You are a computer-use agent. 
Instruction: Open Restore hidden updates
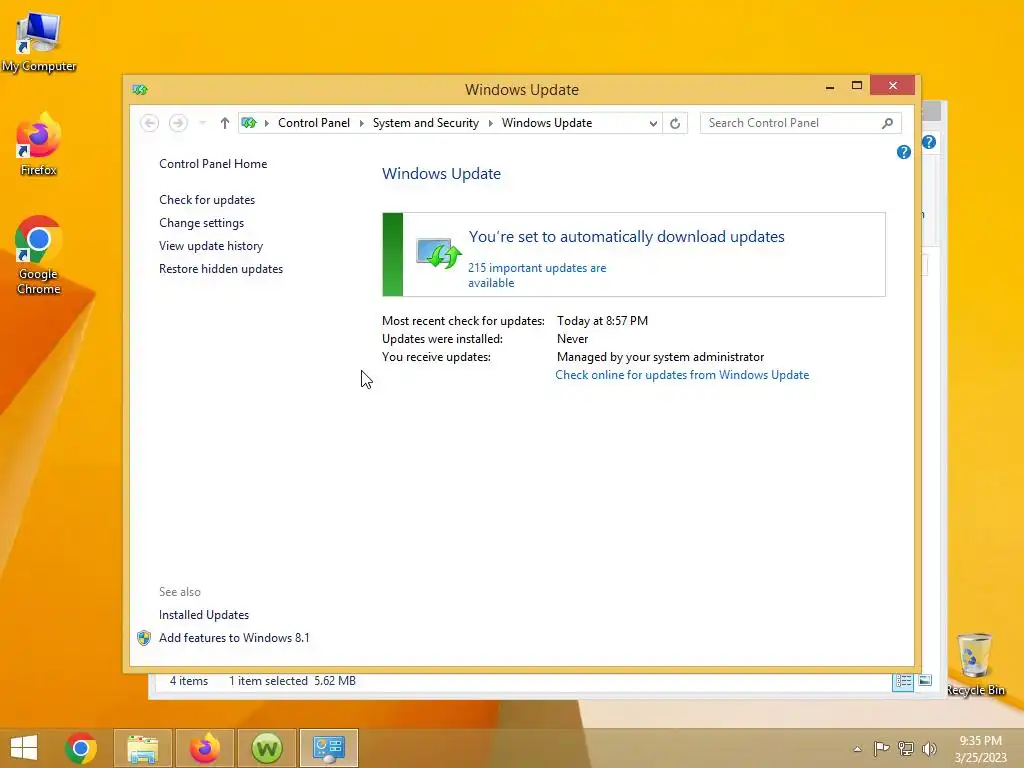coord(221,268)
